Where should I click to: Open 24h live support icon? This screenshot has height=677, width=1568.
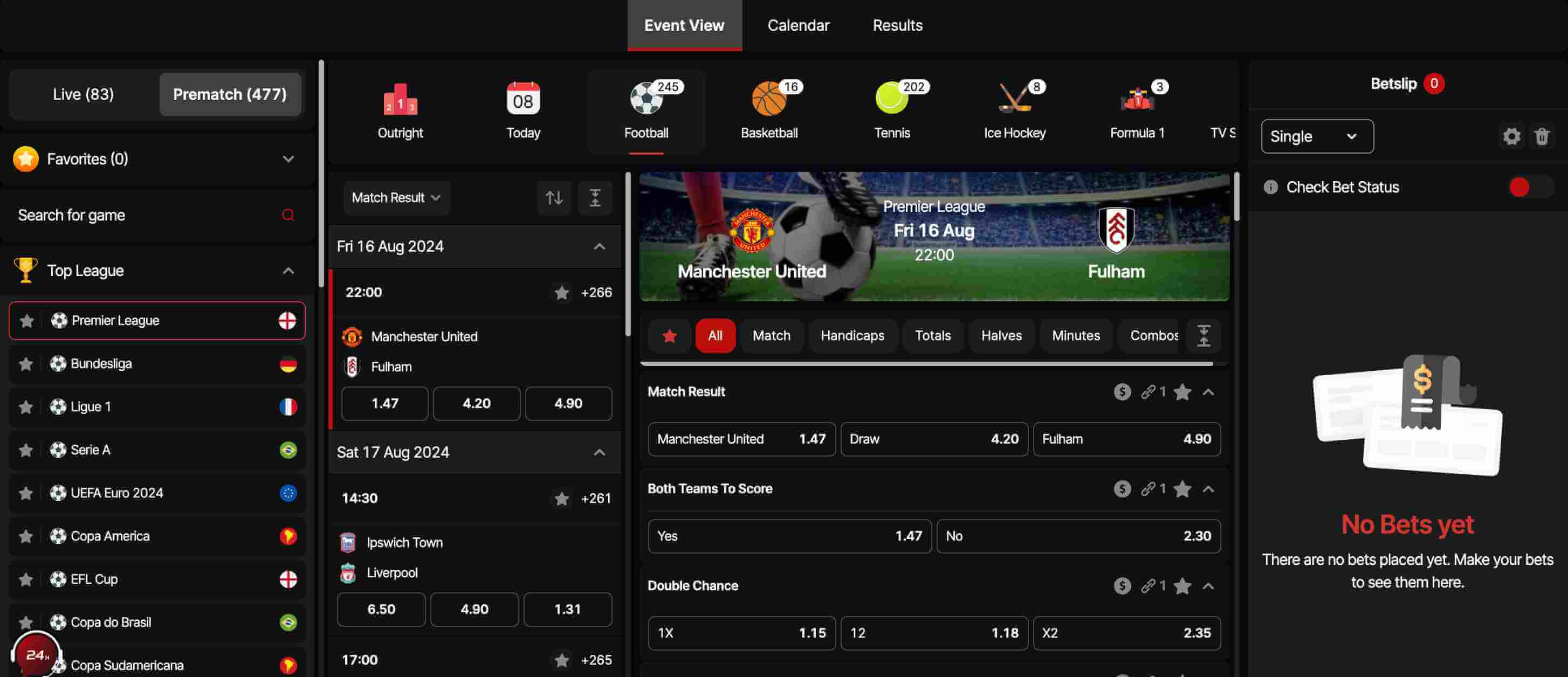click(36, 654)
